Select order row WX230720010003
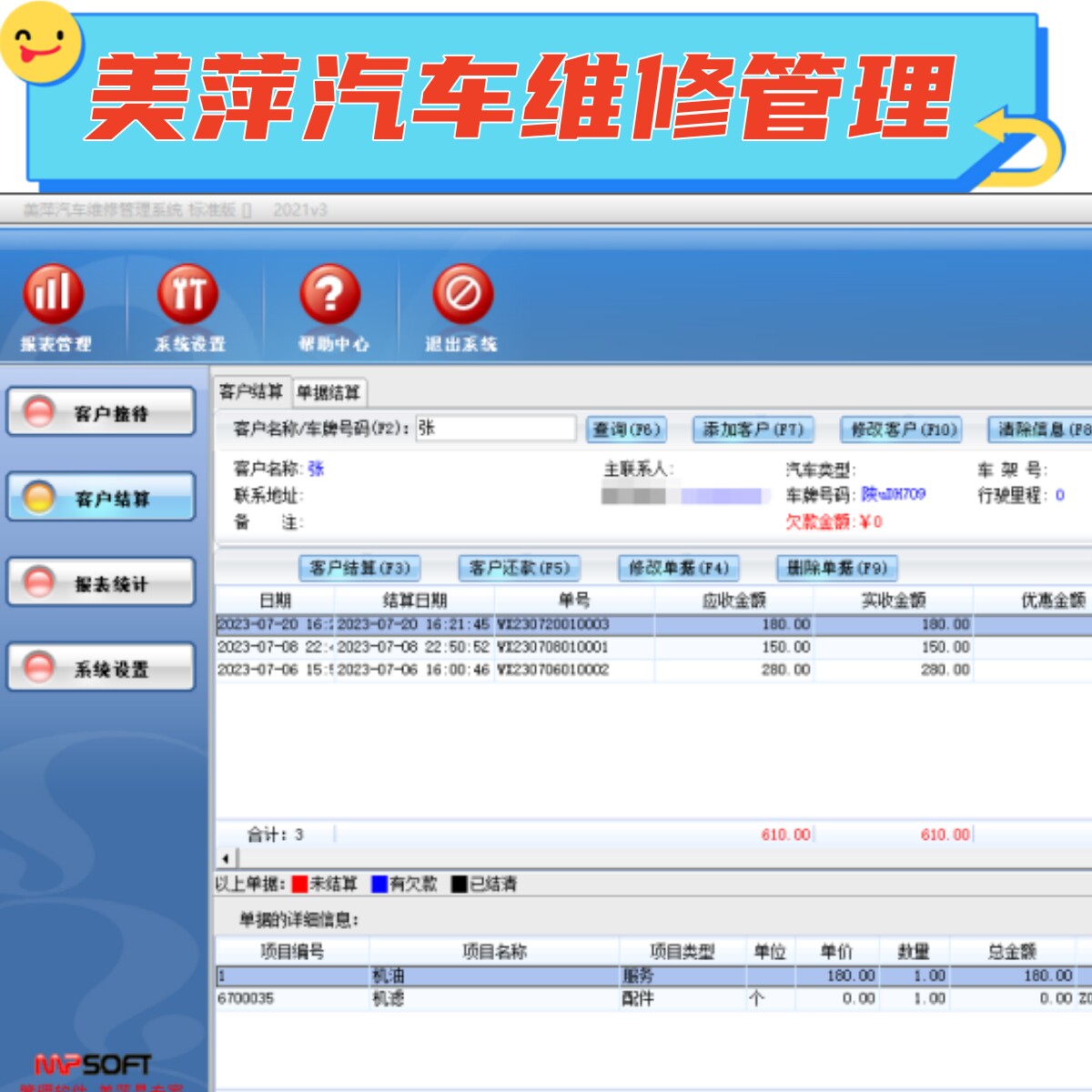The width and height of the screenshot is (1092, 1092). click(653, 624)
